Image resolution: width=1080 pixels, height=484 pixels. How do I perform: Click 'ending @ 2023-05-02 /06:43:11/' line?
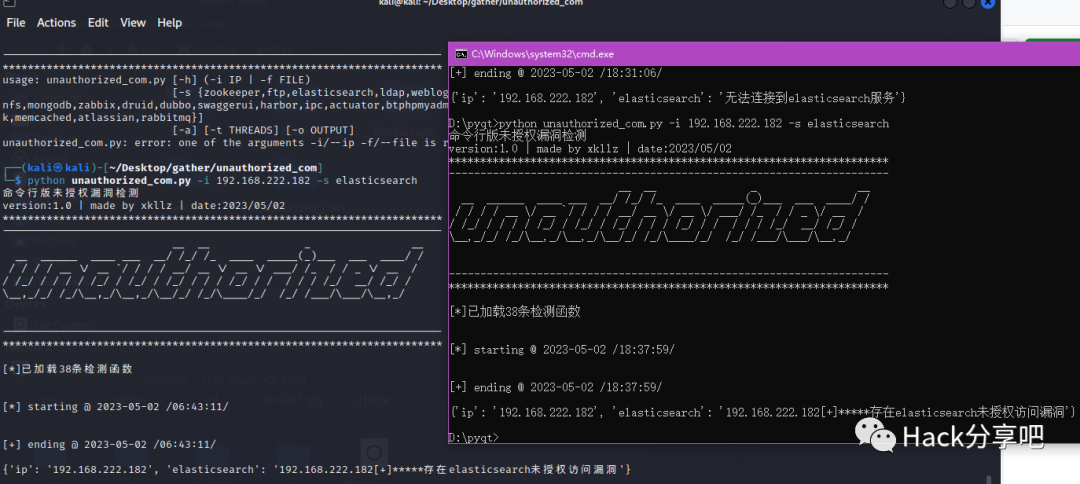coord(110,444)
